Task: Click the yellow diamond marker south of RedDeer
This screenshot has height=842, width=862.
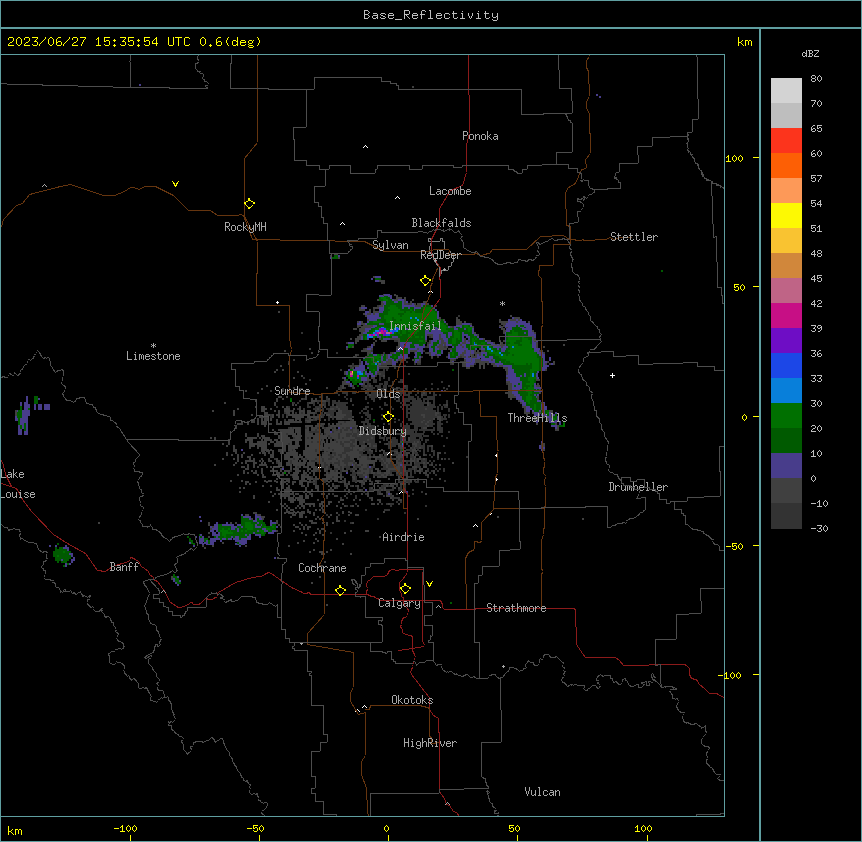Action: pyautogui.click(x=425, y=281)
